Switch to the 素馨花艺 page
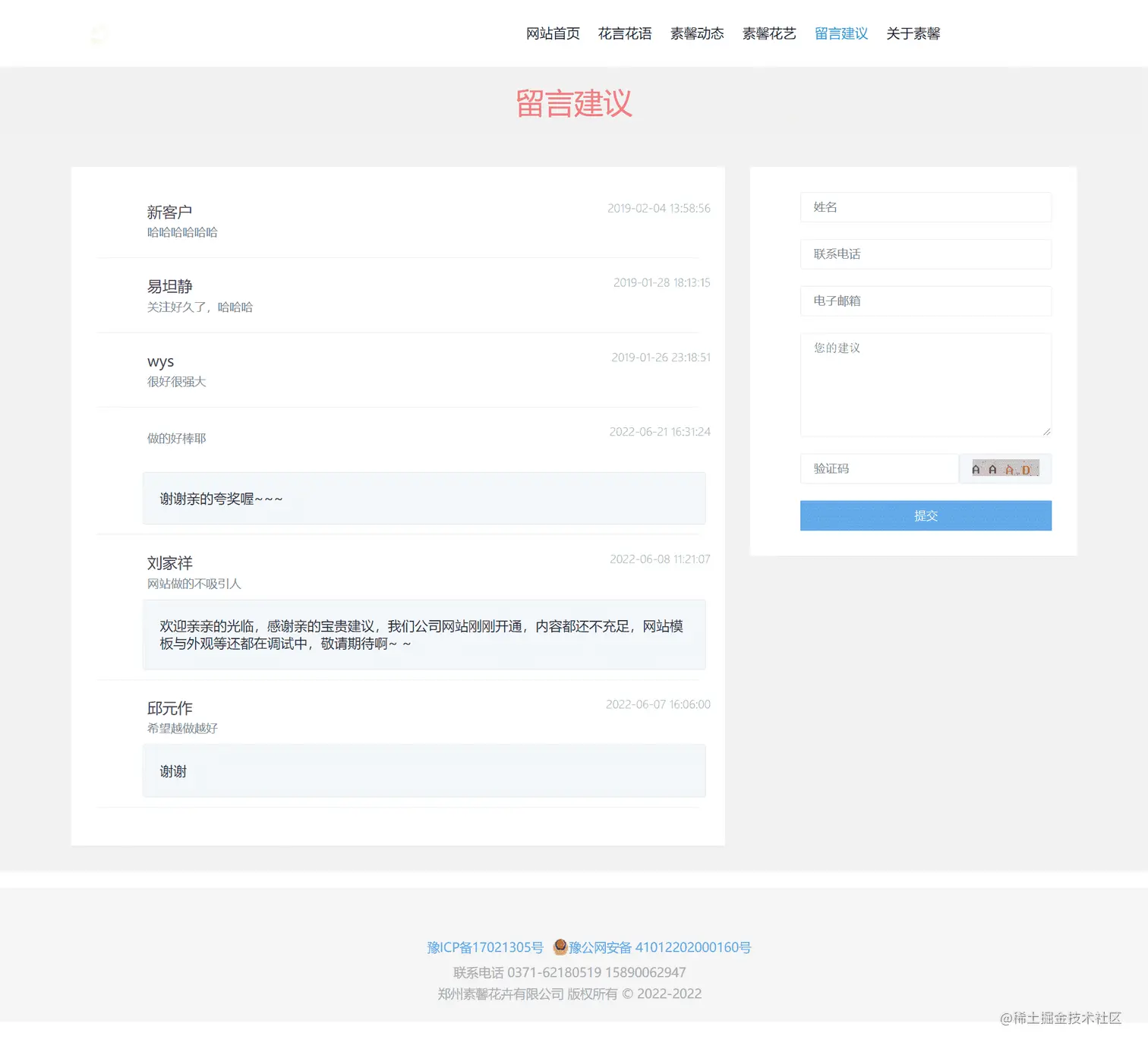The image size is (1148, 1052). pos(769,33)
